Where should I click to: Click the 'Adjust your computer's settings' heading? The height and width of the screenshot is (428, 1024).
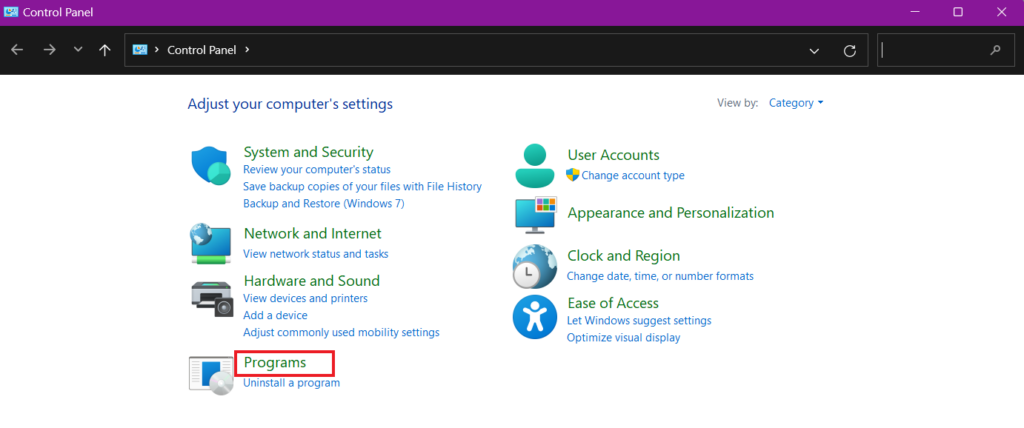click(290, 104)
